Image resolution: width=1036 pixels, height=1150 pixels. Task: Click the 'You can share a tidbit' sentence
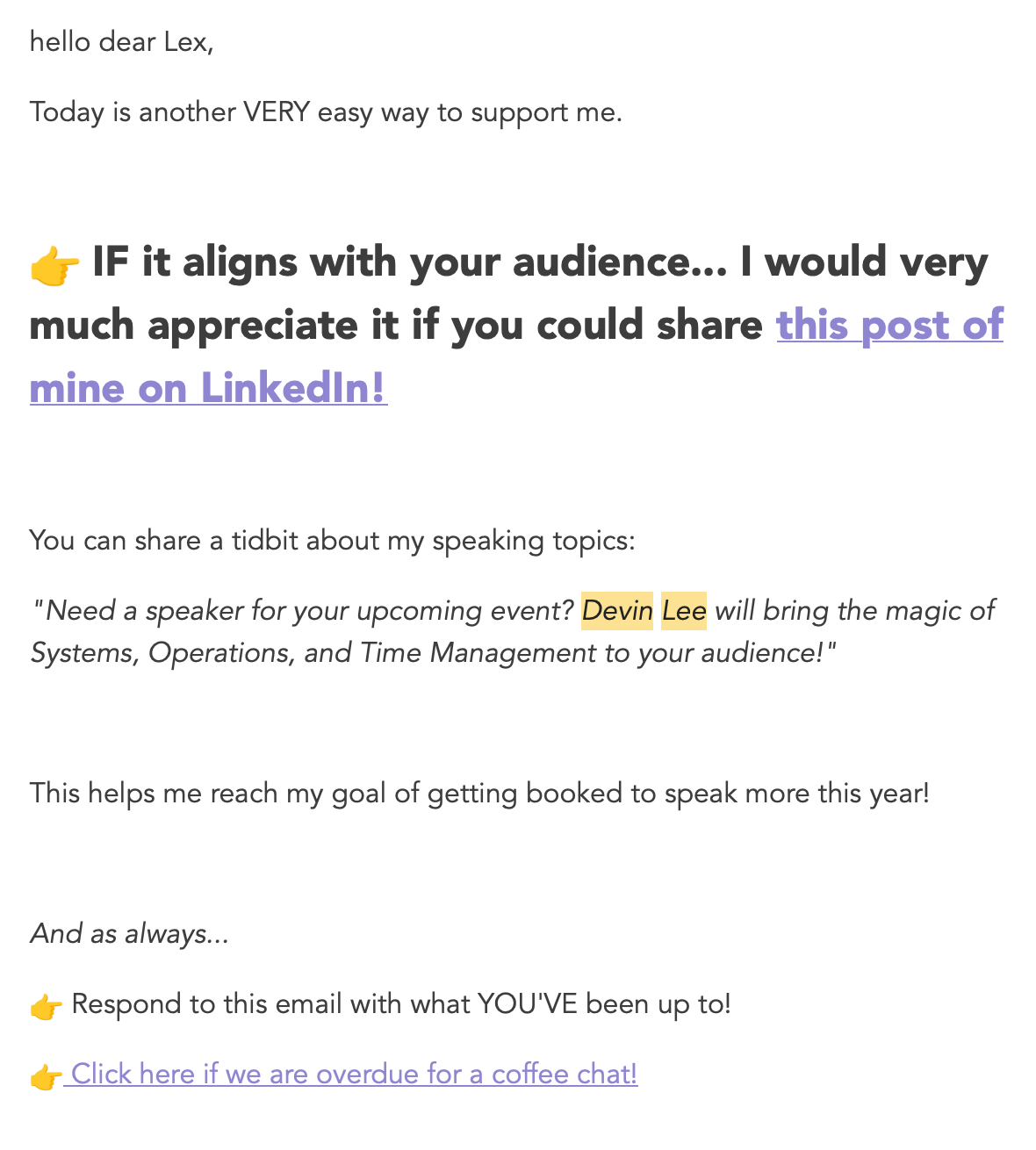(332, 540)
